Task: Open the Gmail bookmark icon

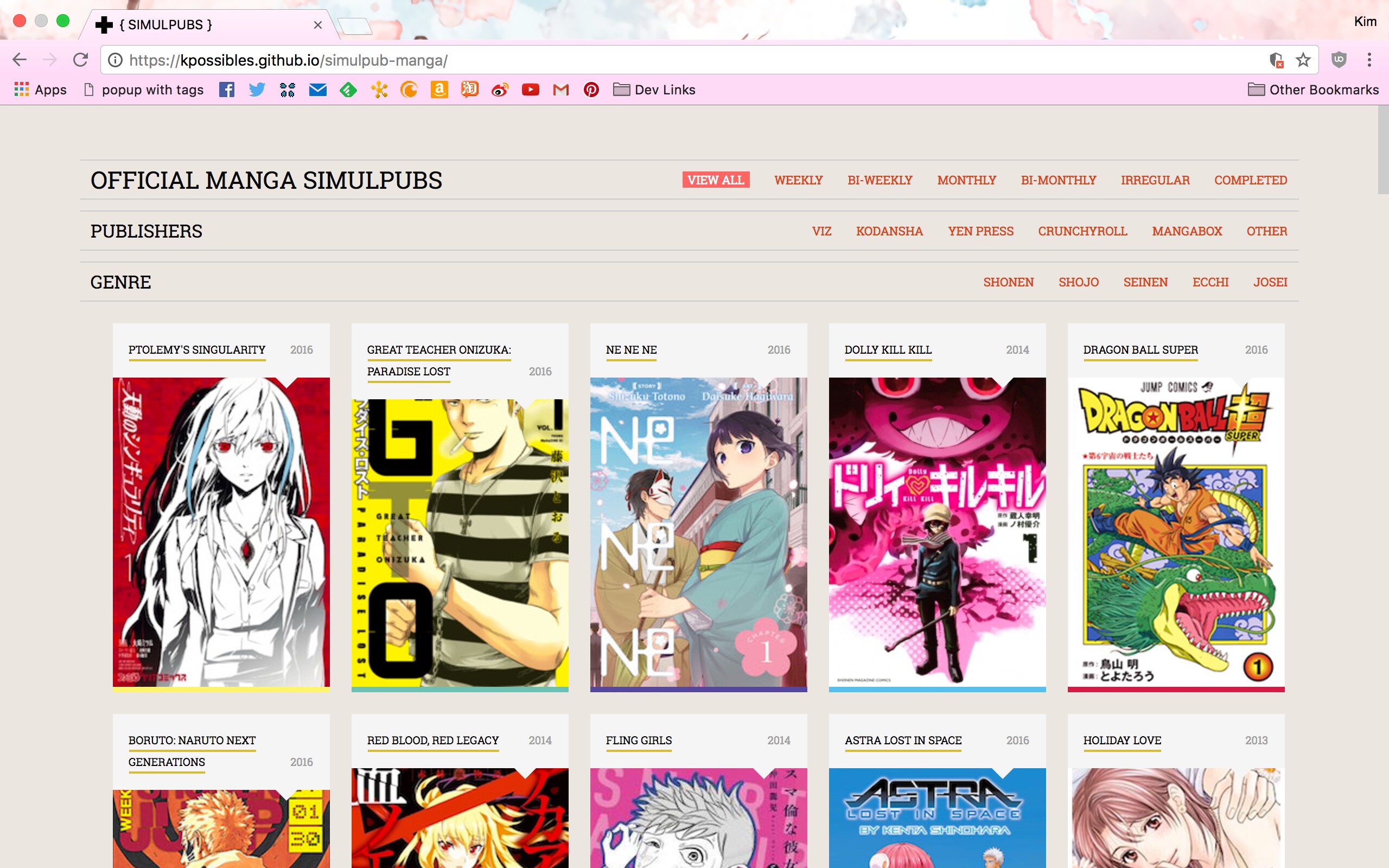Action: pos(561,90)
